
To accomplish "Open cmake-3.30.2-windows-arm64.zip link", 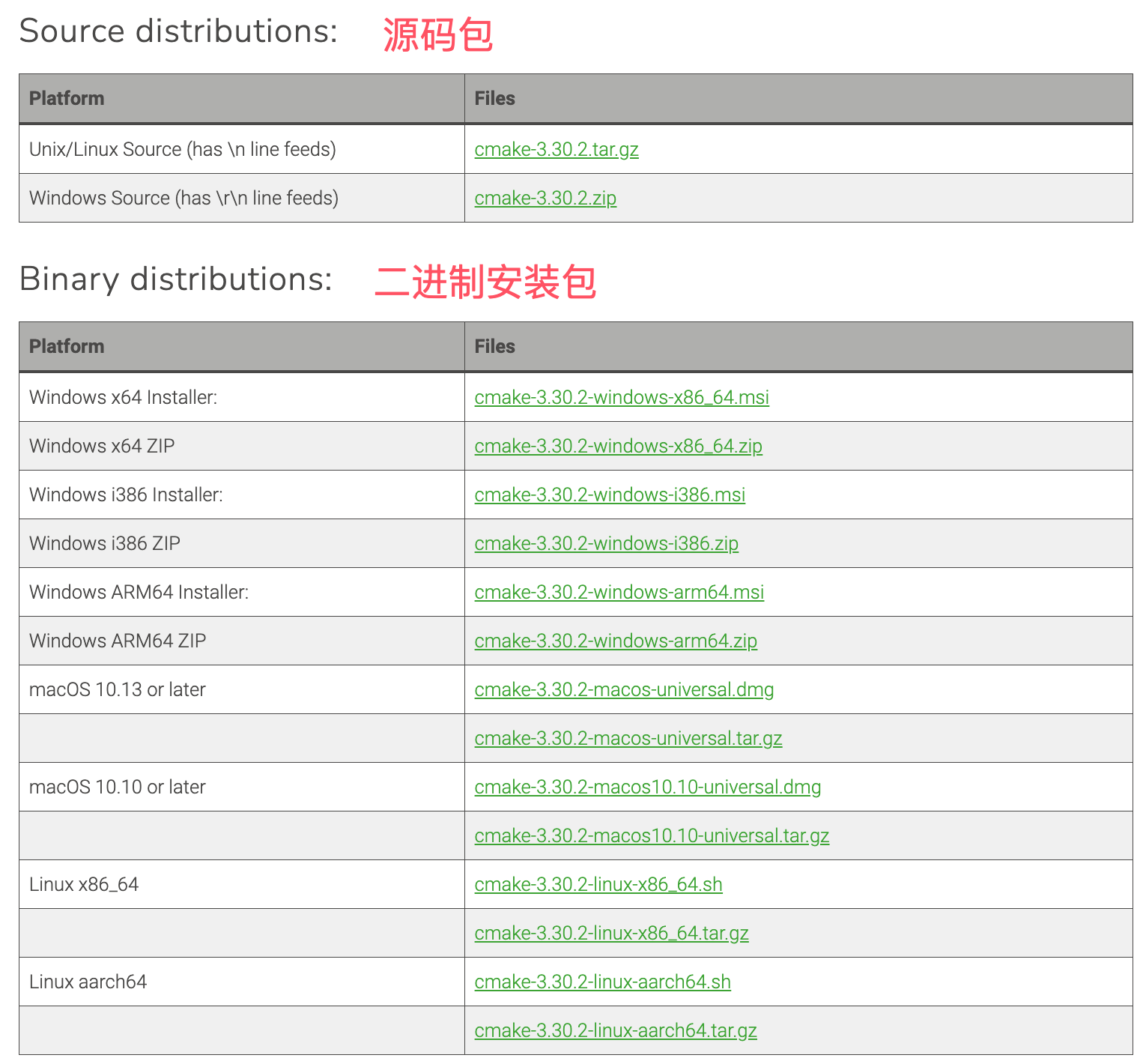I will click(x=615, y=641).
